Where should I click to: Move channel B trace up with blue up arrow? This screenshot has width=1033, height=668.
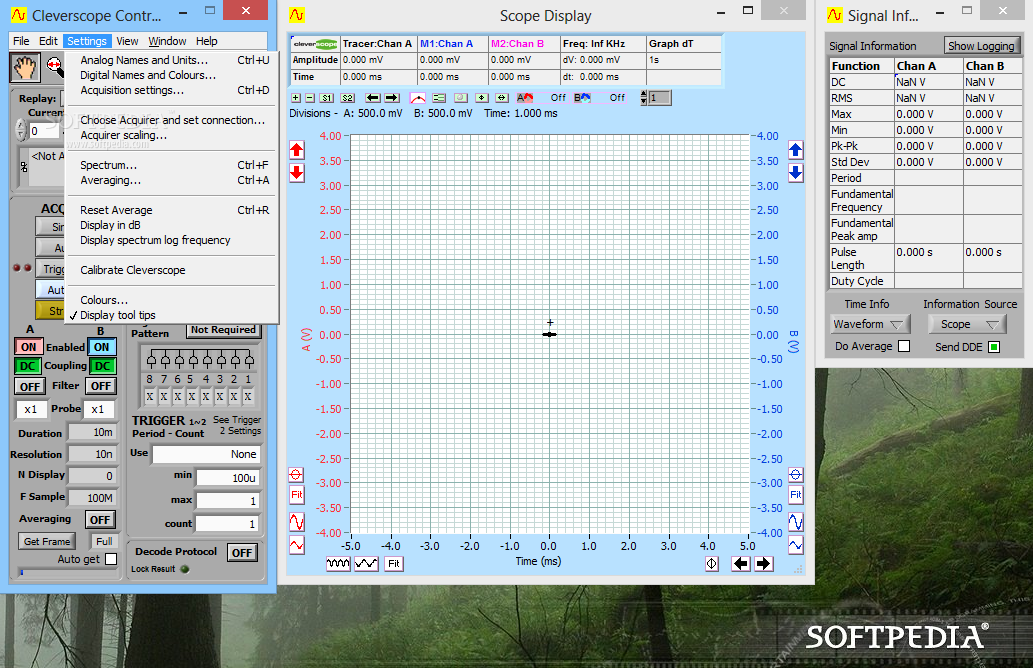coord(796,150)
